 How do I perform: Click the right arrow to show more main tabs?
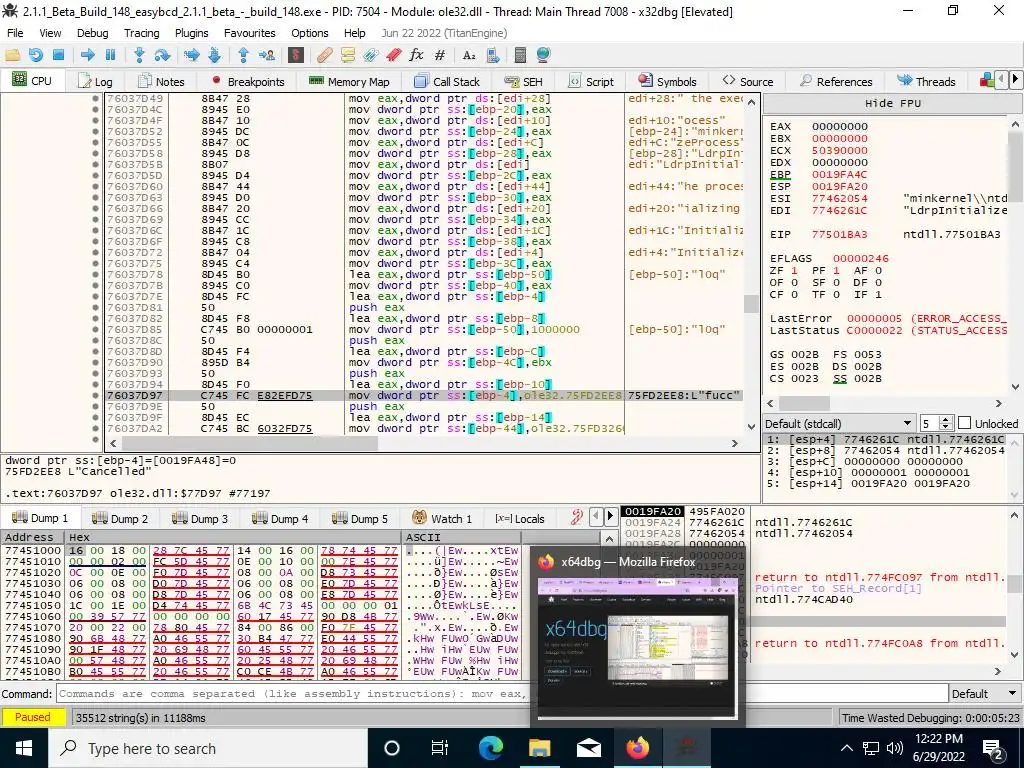(1015, 80)
